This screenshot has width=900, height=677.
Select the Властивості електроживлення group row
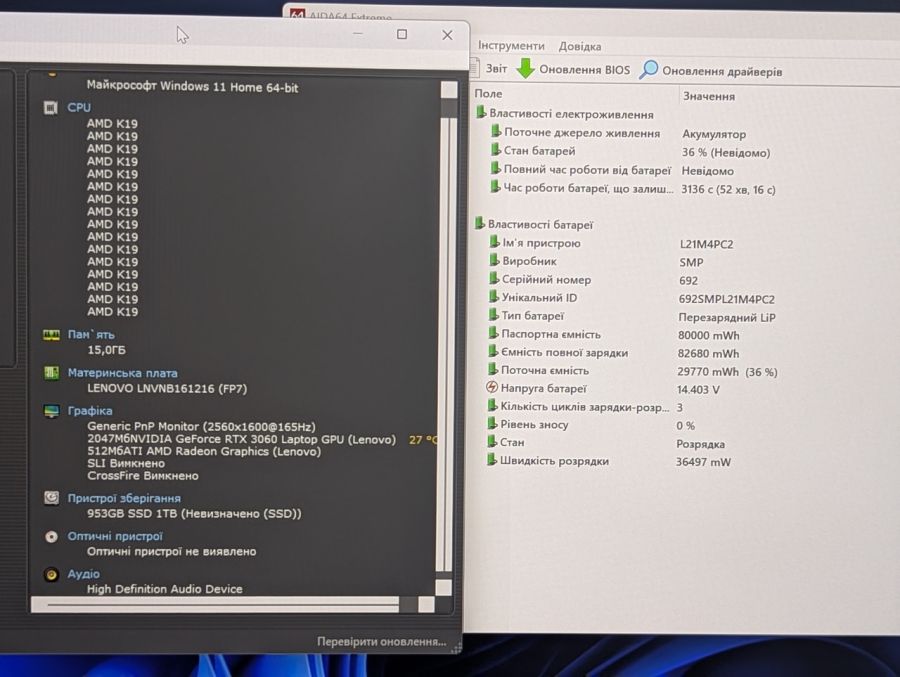[565, 114]
